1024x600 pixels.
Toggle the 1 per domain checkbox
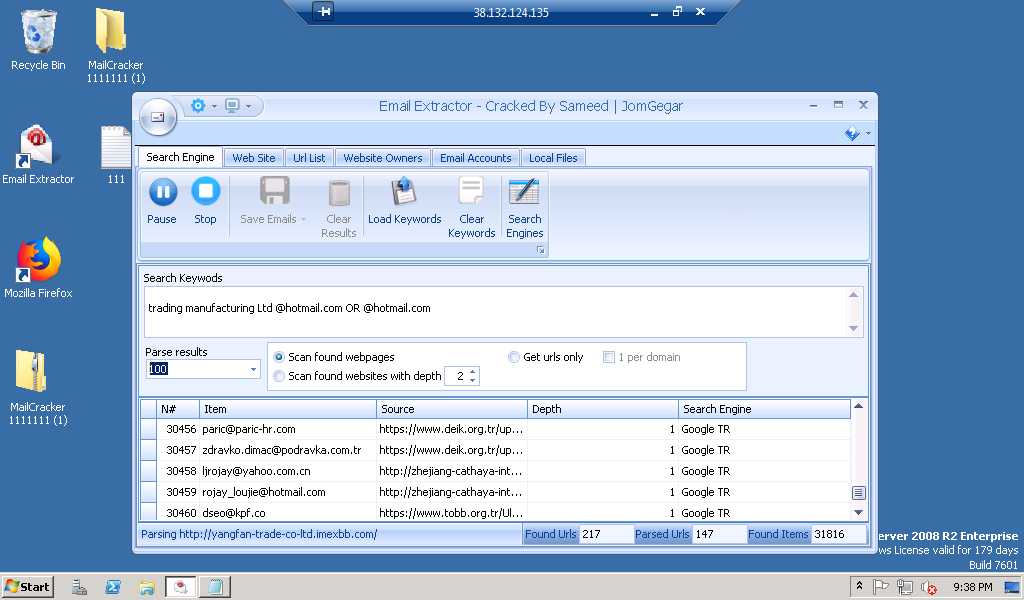(x=609, y=357)
